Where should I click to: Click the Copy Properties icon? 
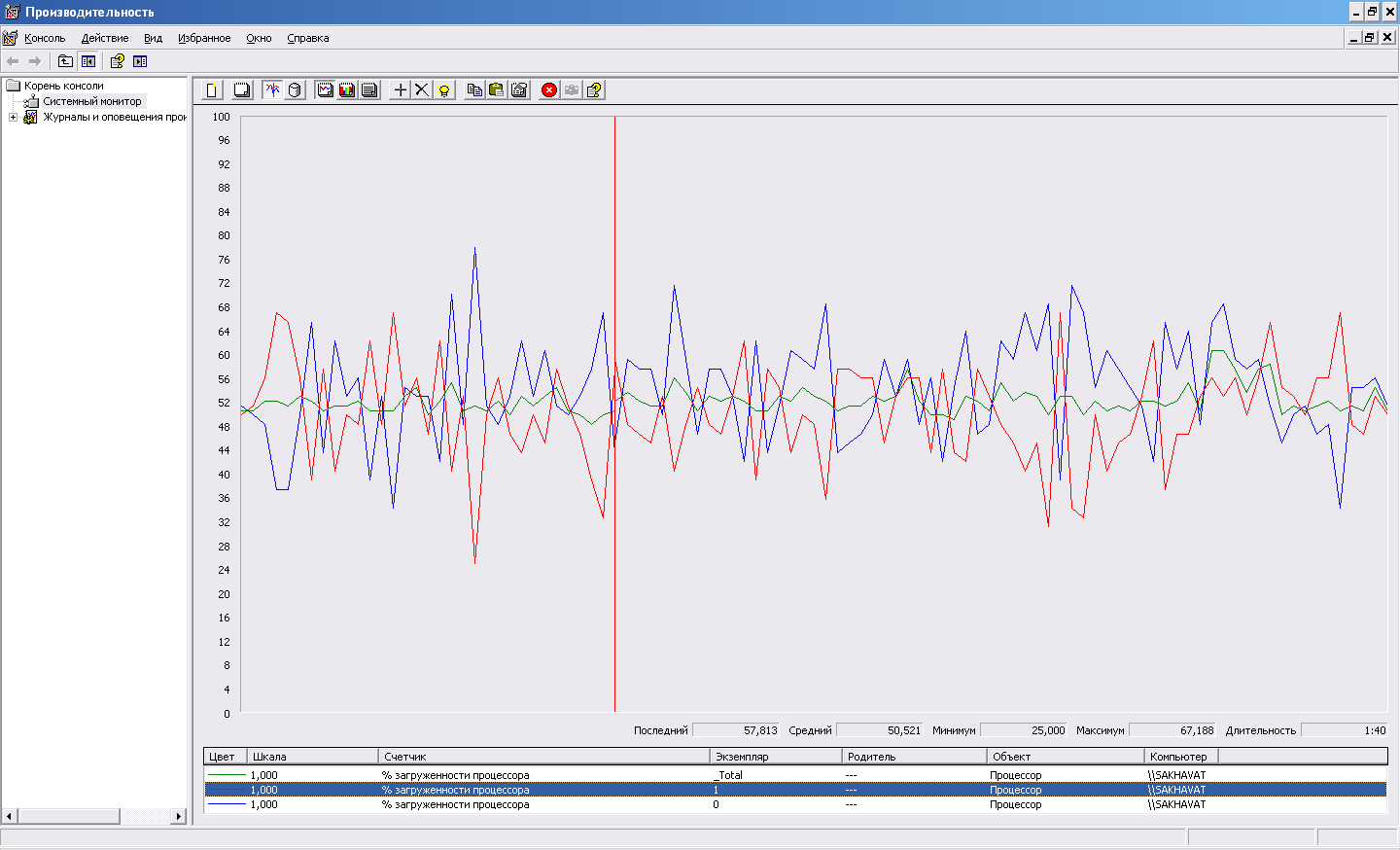click(474, 90)
